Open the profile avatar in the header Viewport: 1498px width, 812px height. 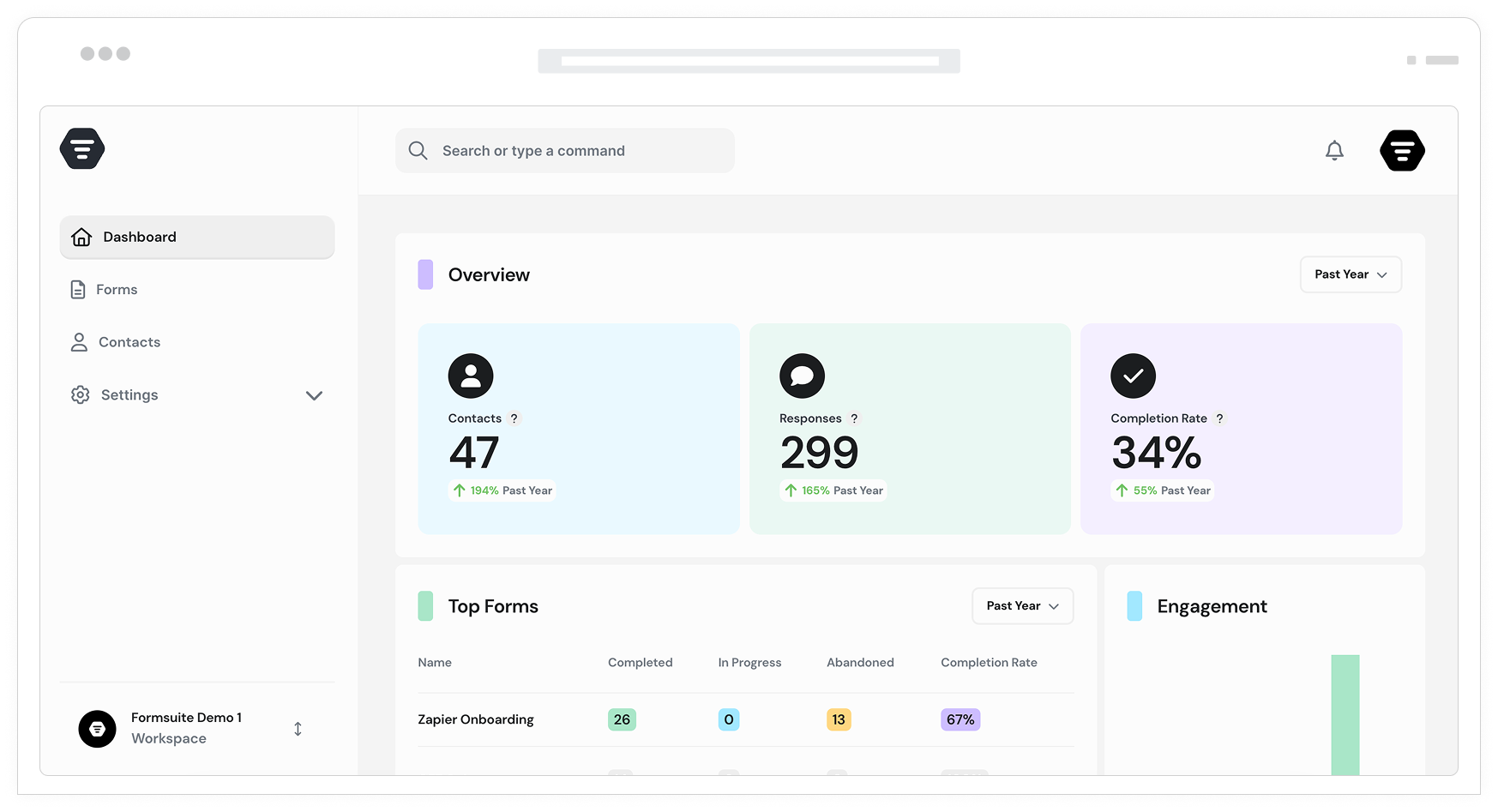coord(1402,151)
